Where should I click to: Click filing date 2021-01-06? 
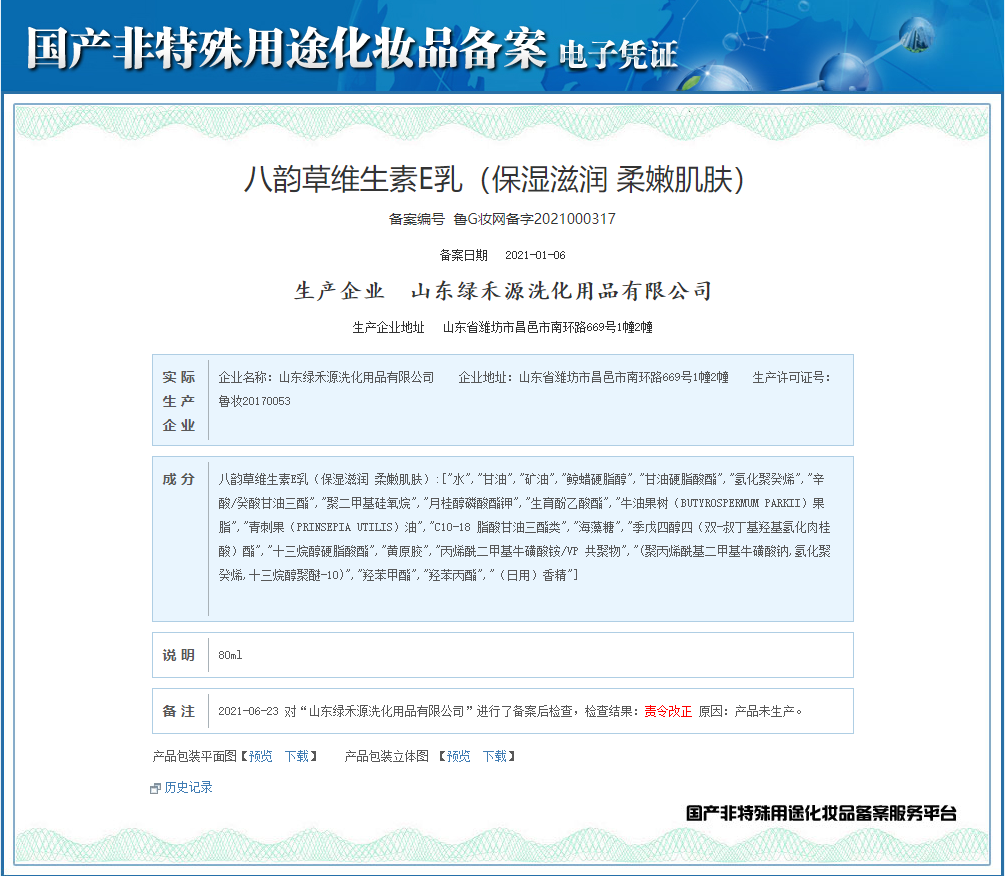(x=535, y=255)
